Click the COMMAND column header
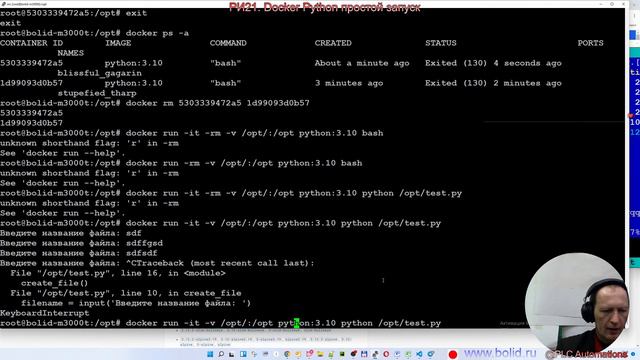The height and width of the screenshot is (360, 640). (228, 43)
